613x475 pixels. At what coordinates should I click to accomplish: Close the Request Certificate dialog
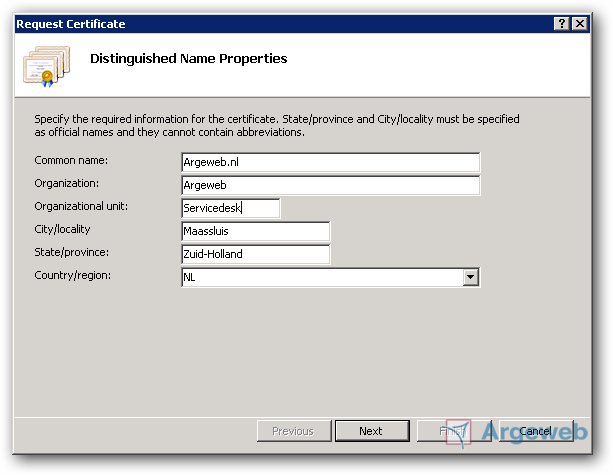click(580, 24)
